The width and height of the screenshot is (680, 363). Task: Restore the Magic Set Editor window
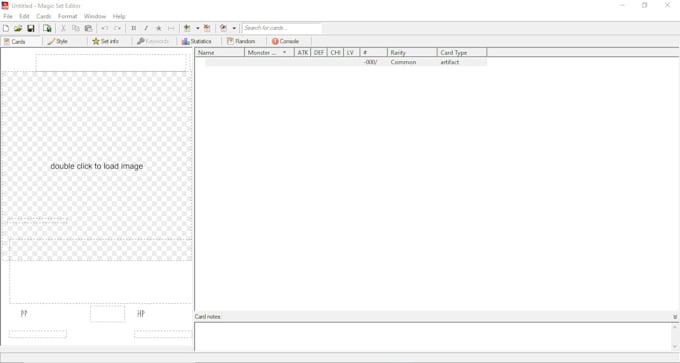[x=644, y=6]
